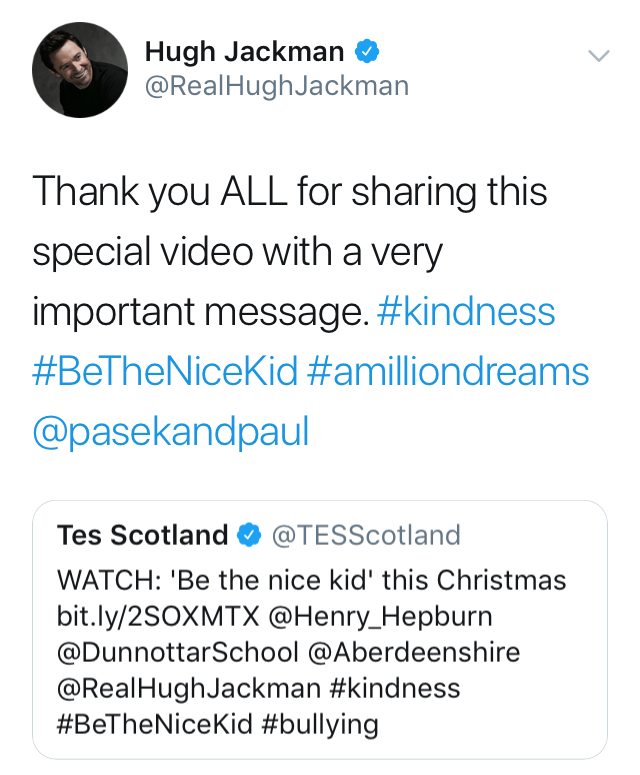Image resolution: width=640 pixels, height=775 pixels.
Task: Expand the tweet options chevron
Action: click(598, 56)
